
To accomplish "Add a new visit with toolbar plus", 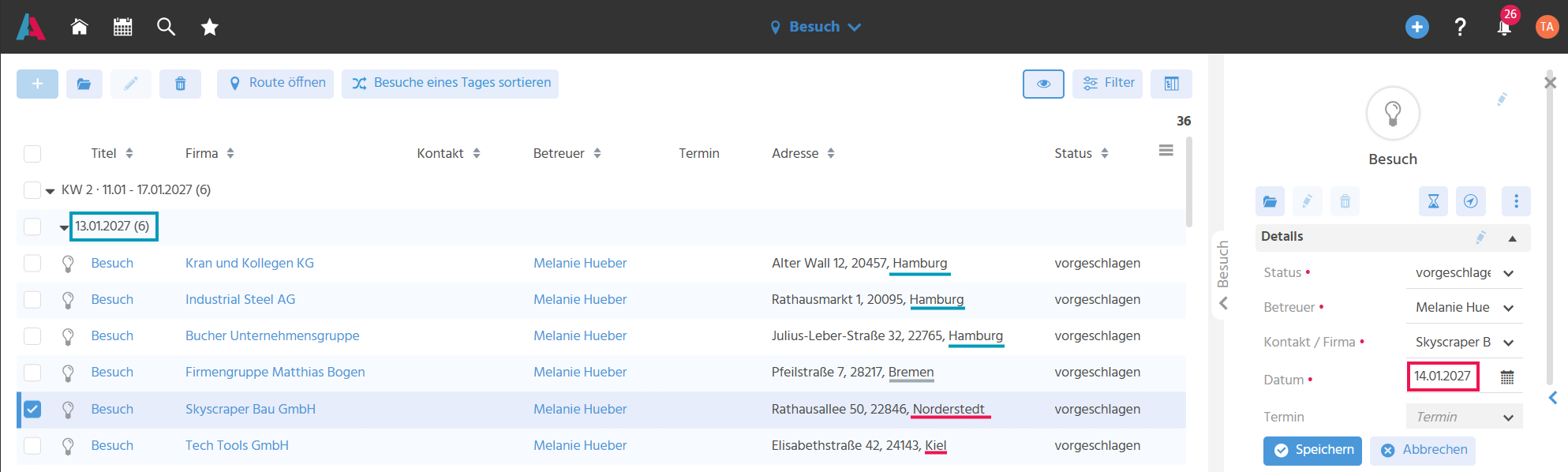I will click(x=37, y=84).
